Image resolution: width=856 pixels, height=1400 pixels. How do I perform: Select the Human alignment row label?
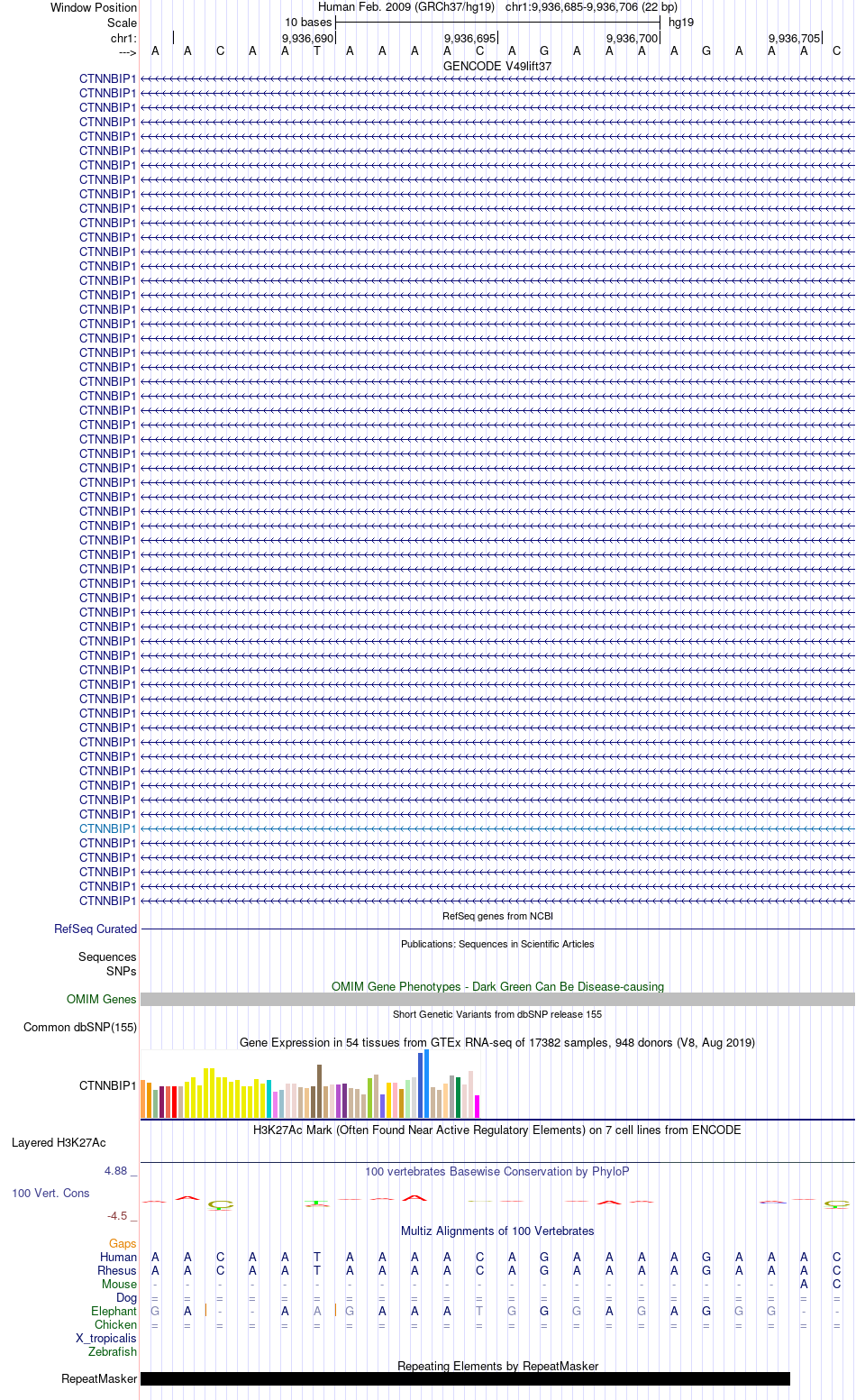[x=118, y=1257]
